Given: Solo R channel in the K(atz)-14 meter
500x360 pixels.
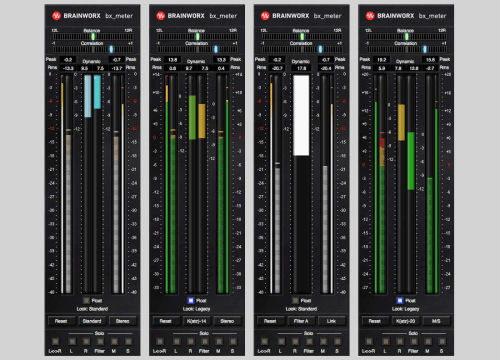Looking at the screenshot, I should [x=191, y=341].
